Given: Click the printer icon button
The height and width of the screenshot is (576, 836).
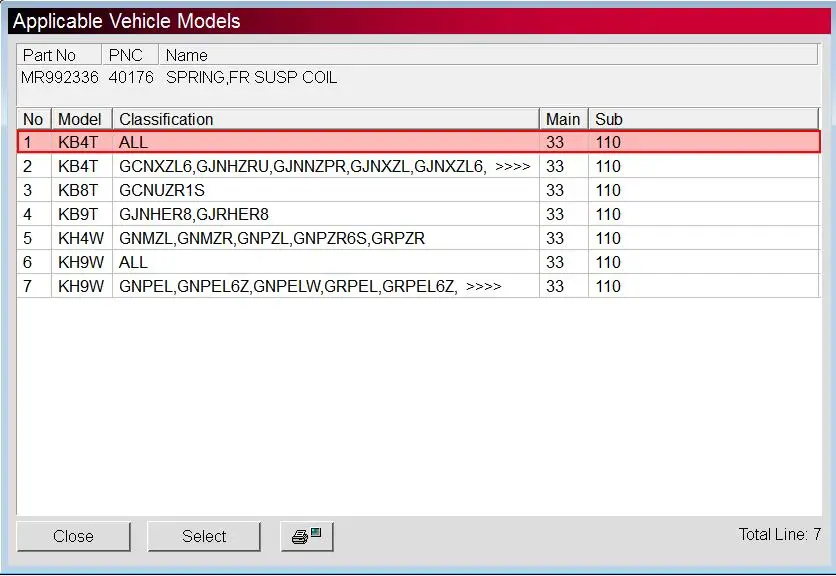Looking at the screenshot, I should tap(307, 536).
